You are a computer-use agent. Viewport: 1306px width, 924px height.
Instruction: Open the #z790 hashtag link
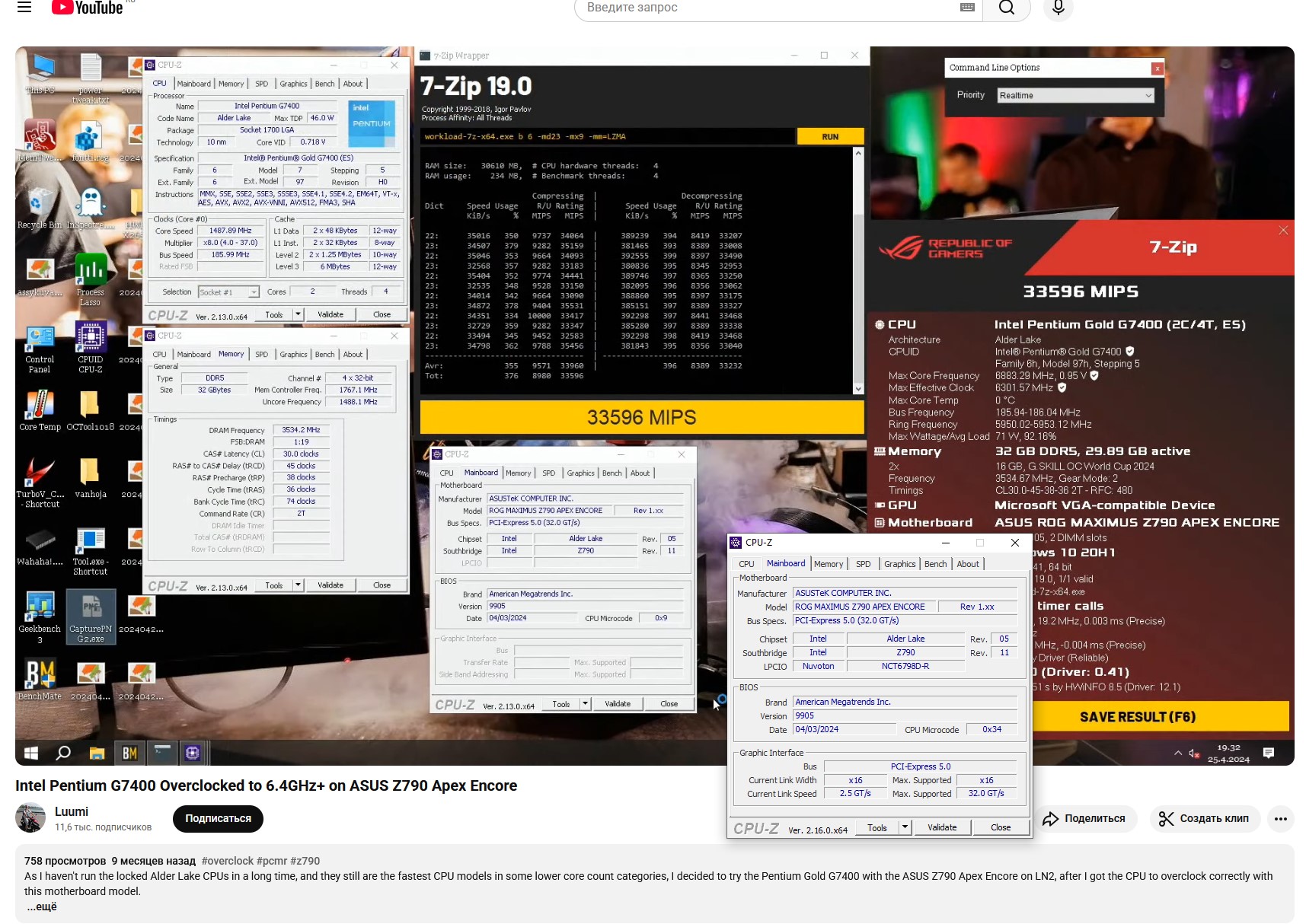[x=305, y=861]
